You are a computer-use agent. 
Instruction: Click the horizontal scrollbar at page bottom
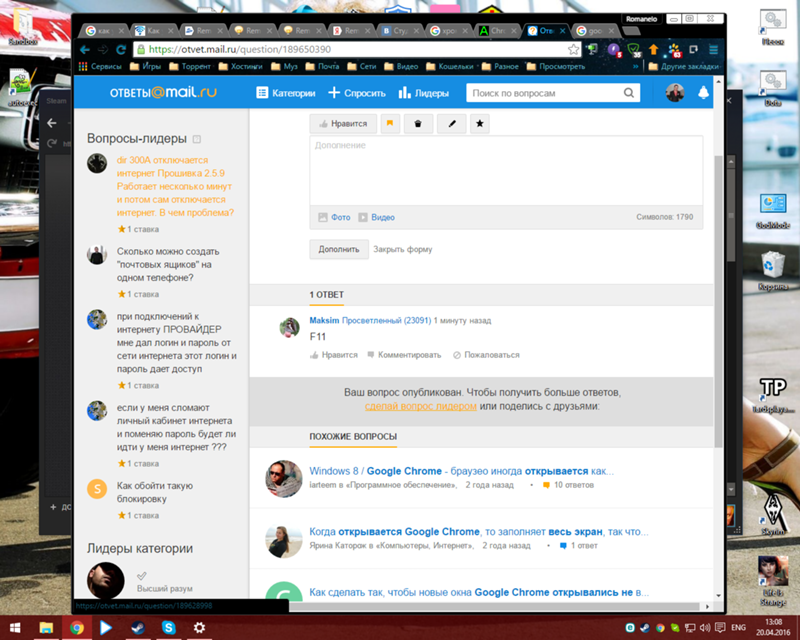point(495,606)
